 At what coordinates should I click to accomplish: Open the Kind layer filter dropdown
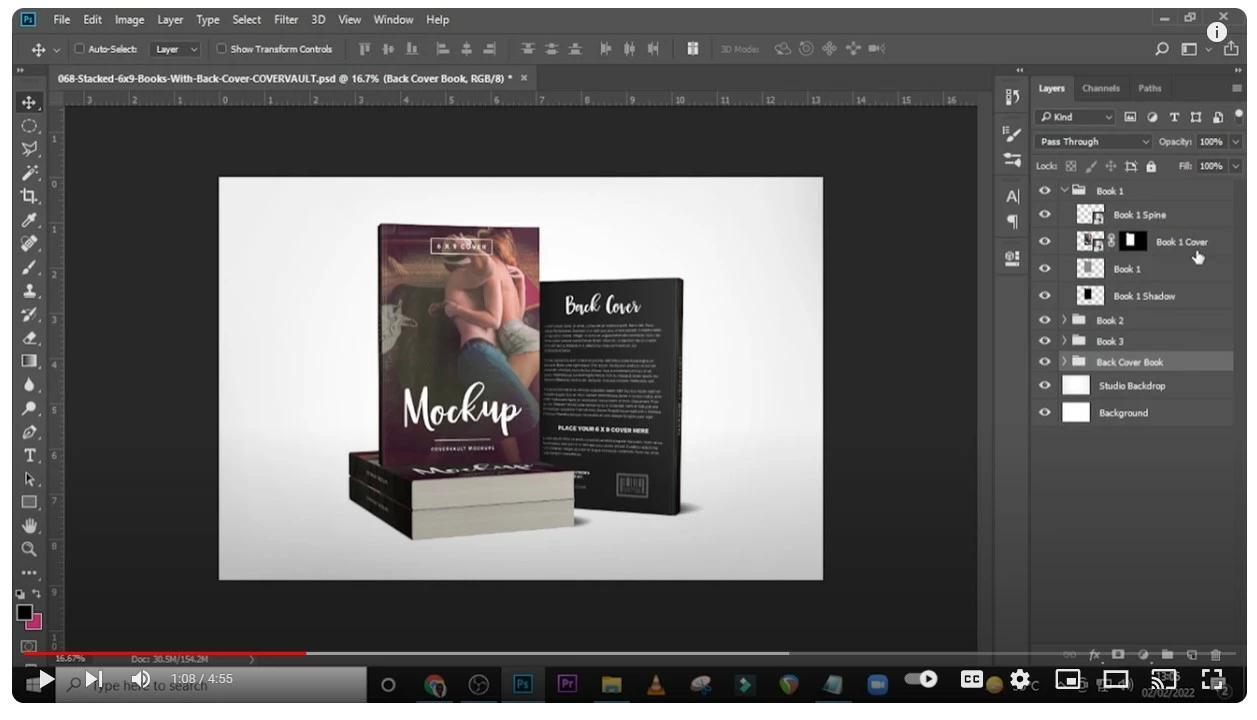tap(1076, 117)
